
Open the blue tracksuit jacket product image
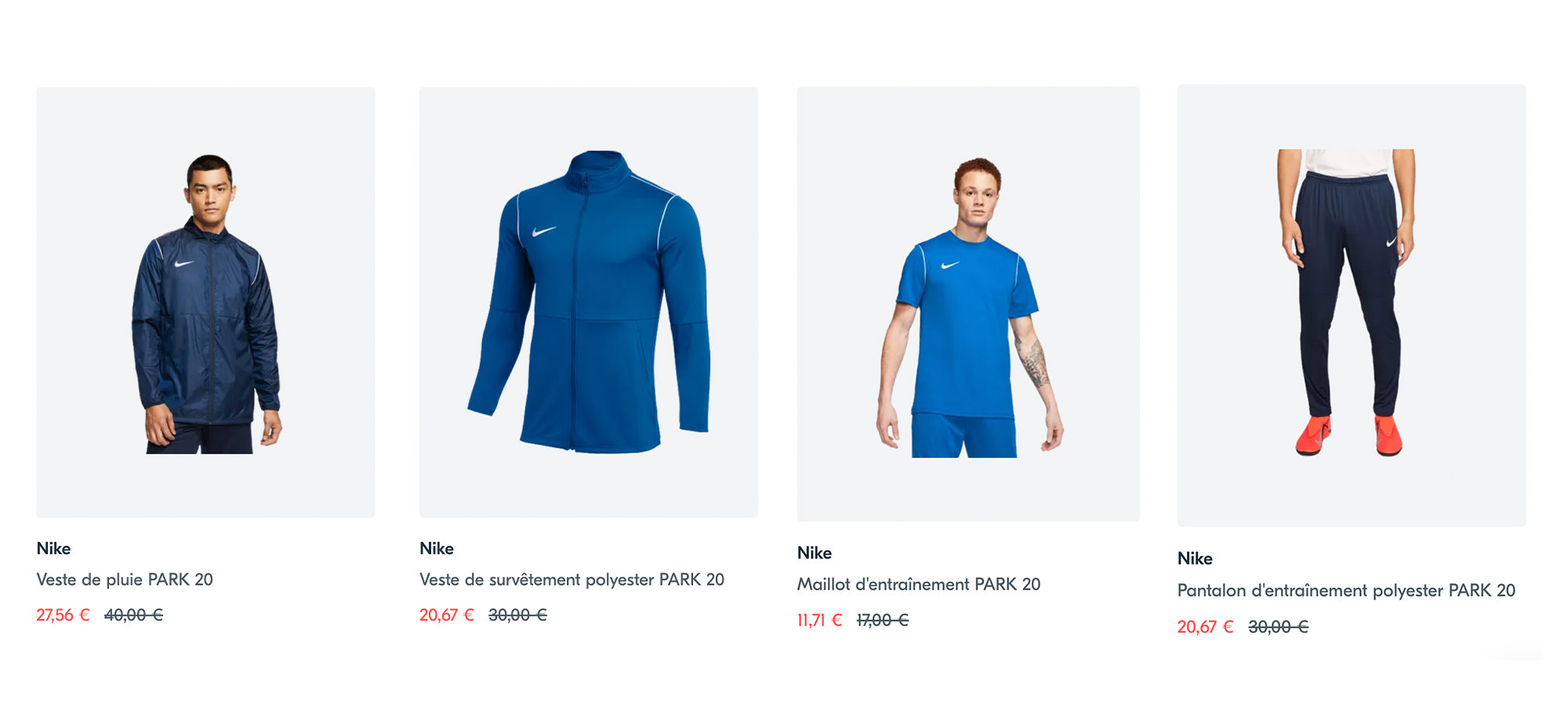pos(589,302)
